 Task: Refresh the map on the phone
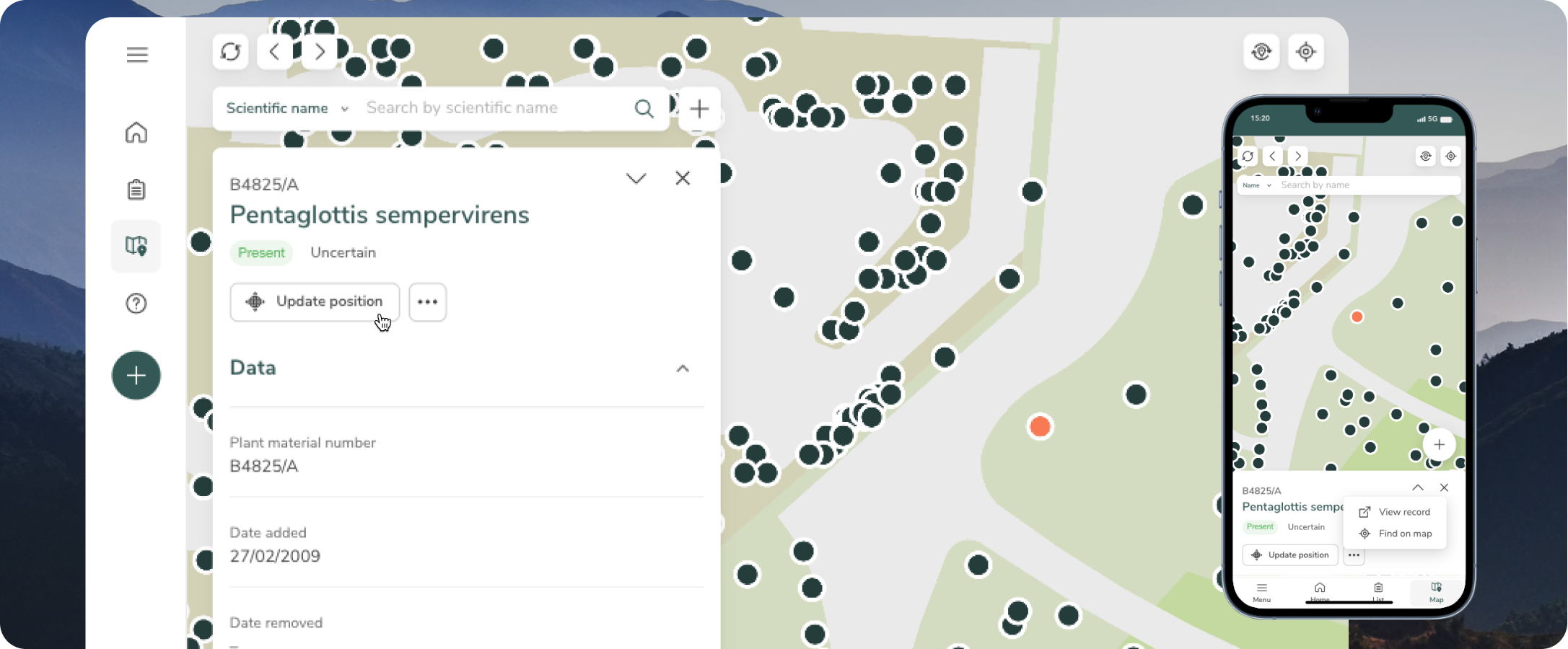(x=1248, y=156)
